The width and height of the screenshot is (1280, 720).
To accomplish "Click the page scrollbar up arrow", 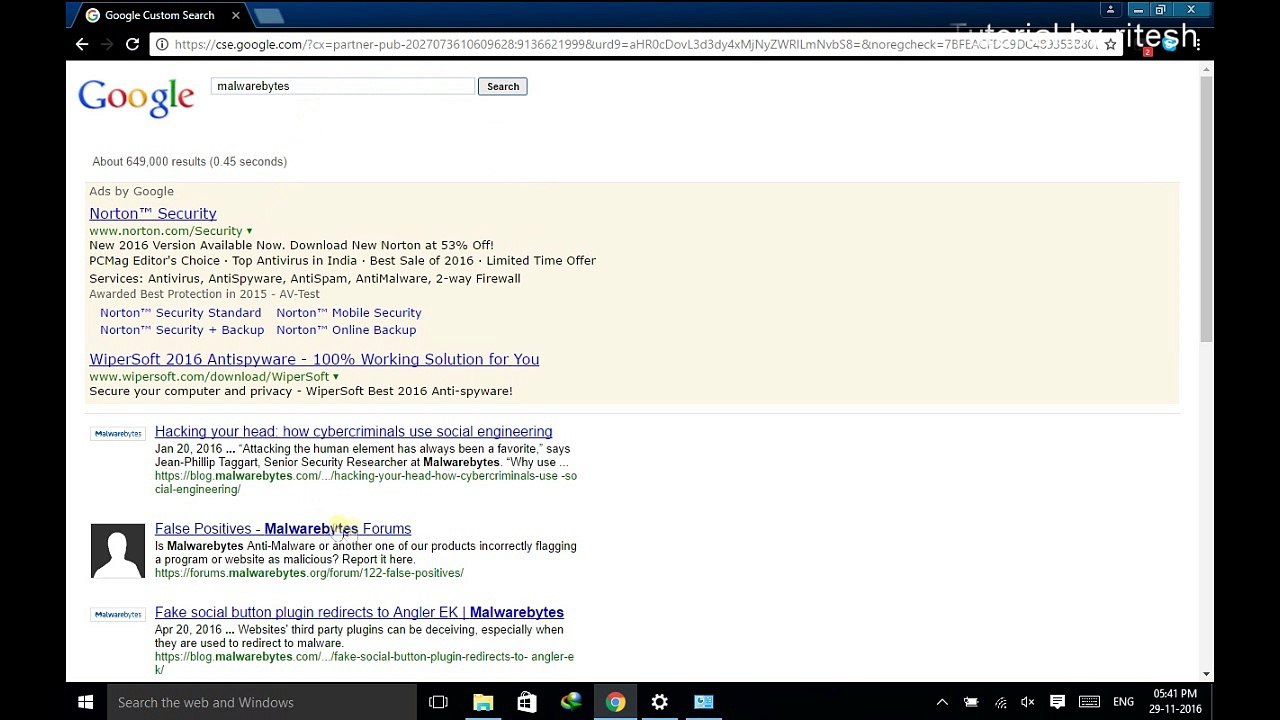I will 1207,69.
